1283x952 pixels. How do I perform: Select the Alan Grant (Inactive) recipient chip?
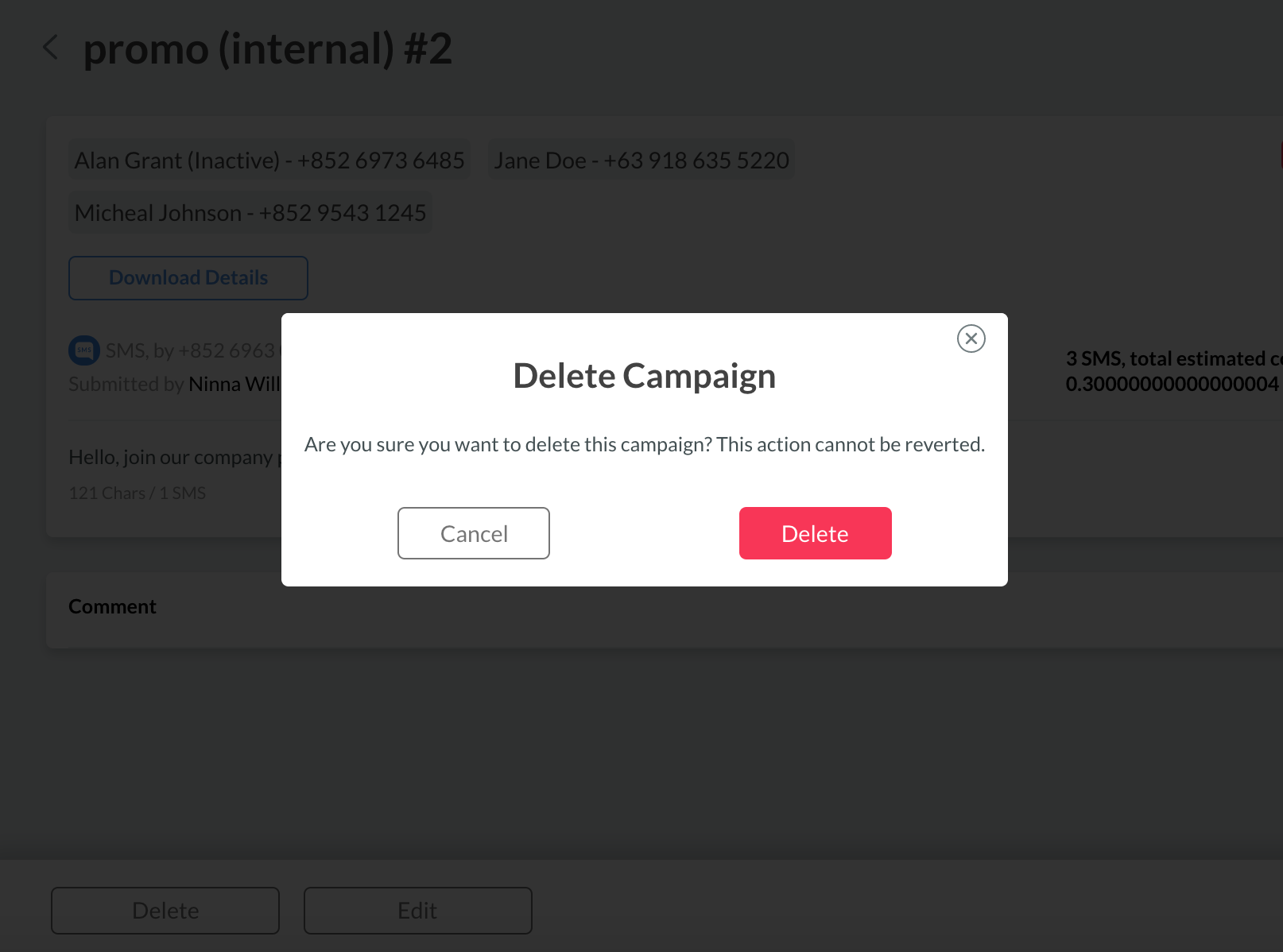(269, 161)
